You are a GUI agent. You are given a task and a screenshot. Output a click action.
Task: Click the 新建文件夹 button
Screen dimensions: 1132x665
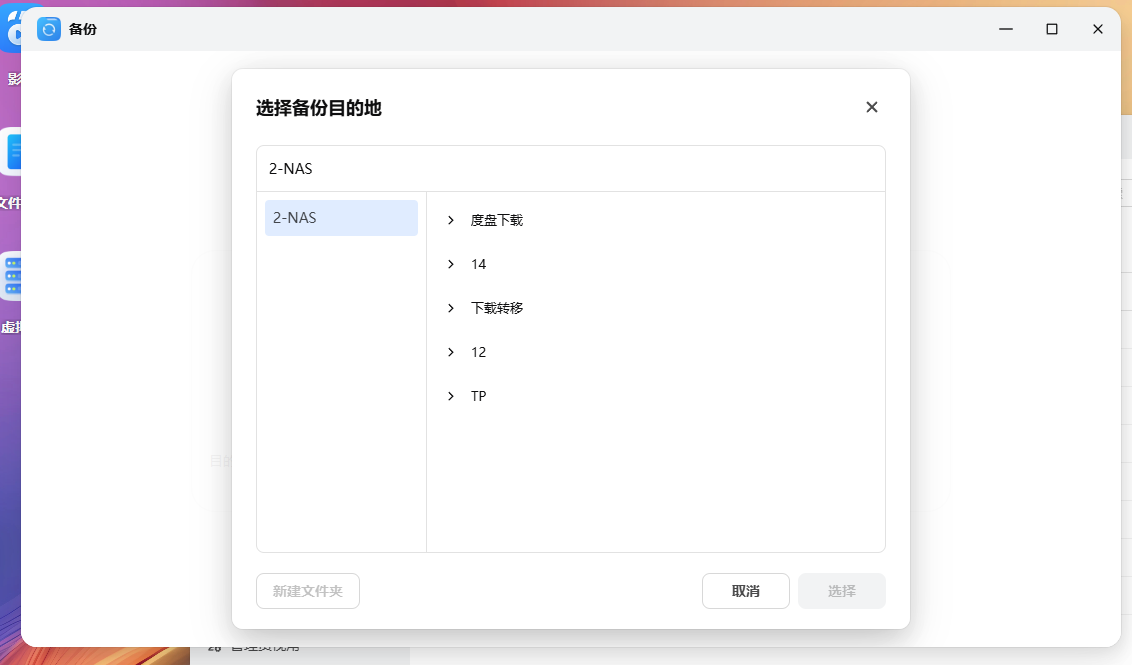(x=308, y=591)
